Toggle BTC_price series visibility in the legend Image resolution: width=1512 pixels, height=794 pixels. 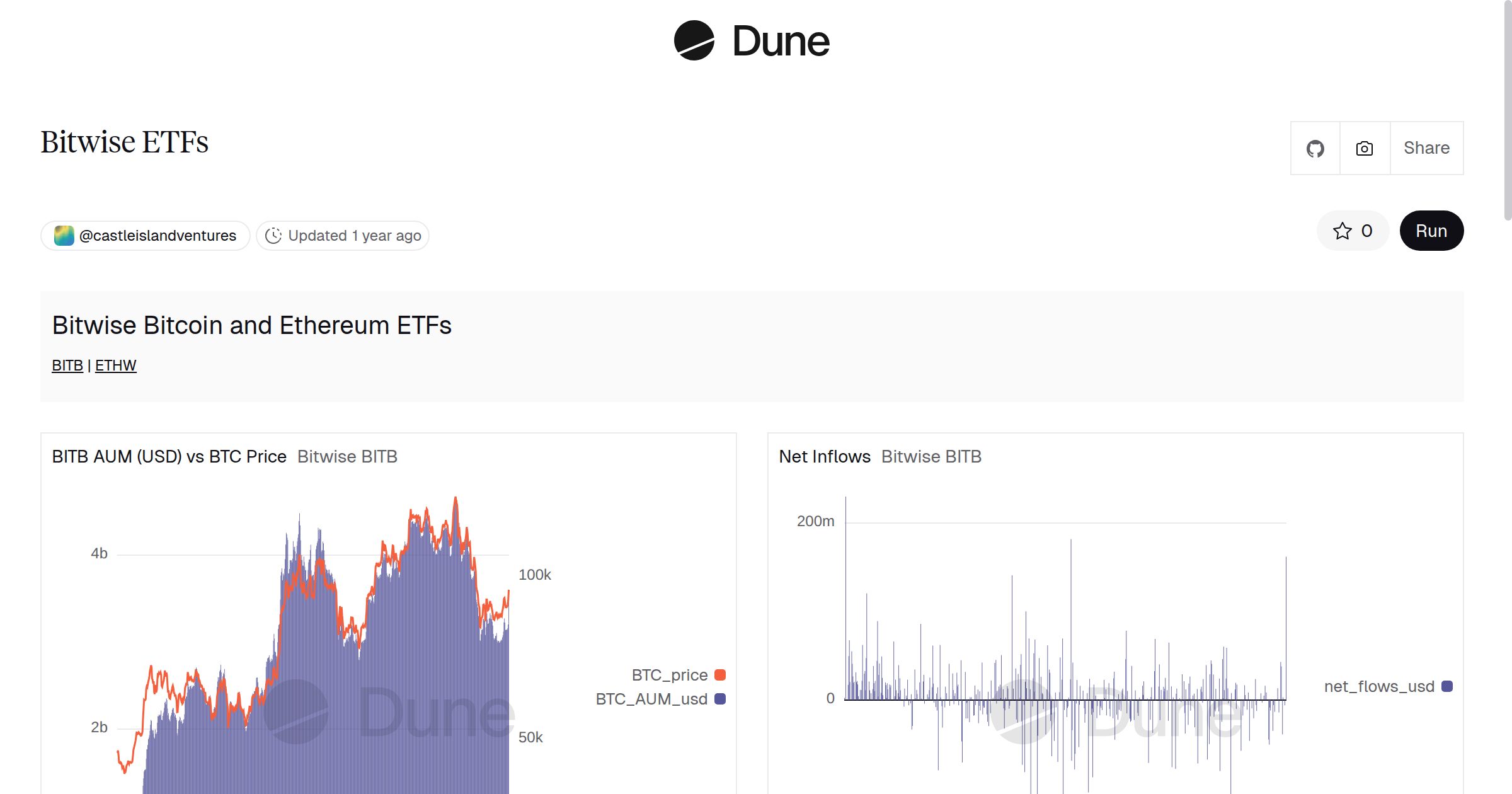click(x=669, y=674)
